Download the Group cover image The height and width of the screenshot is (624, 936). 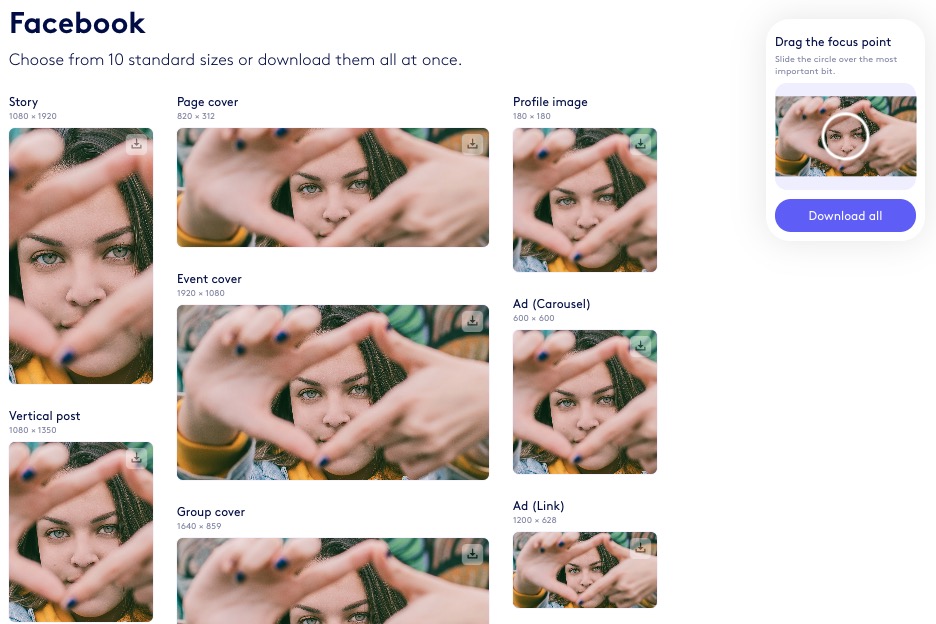[x=472, y=554]
